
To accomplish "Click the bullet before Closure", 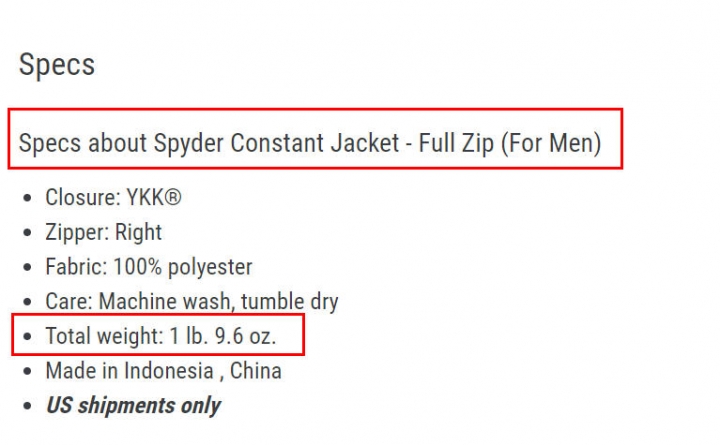I will 28,198.
